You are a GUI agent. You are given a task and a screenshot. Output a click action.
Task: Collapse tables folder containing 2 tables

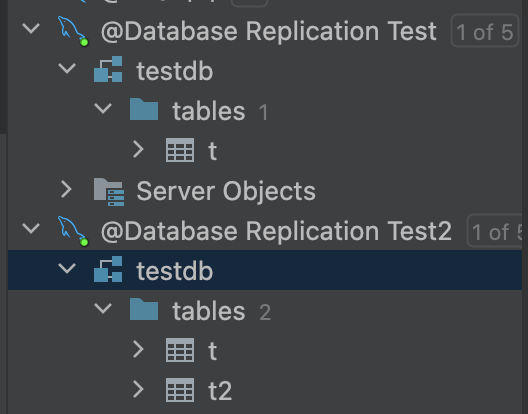tap(103, 308)
